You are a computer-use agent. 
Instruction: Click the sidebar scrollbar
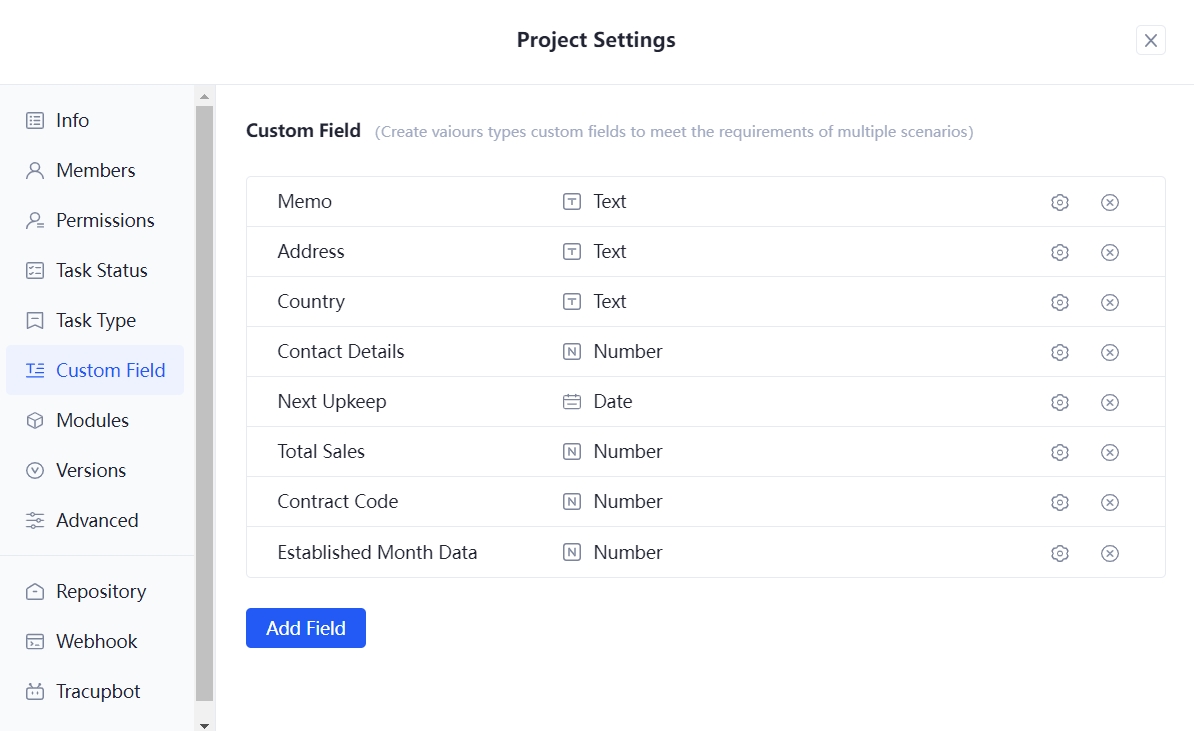pyautogui.click(x=204, y=400)
